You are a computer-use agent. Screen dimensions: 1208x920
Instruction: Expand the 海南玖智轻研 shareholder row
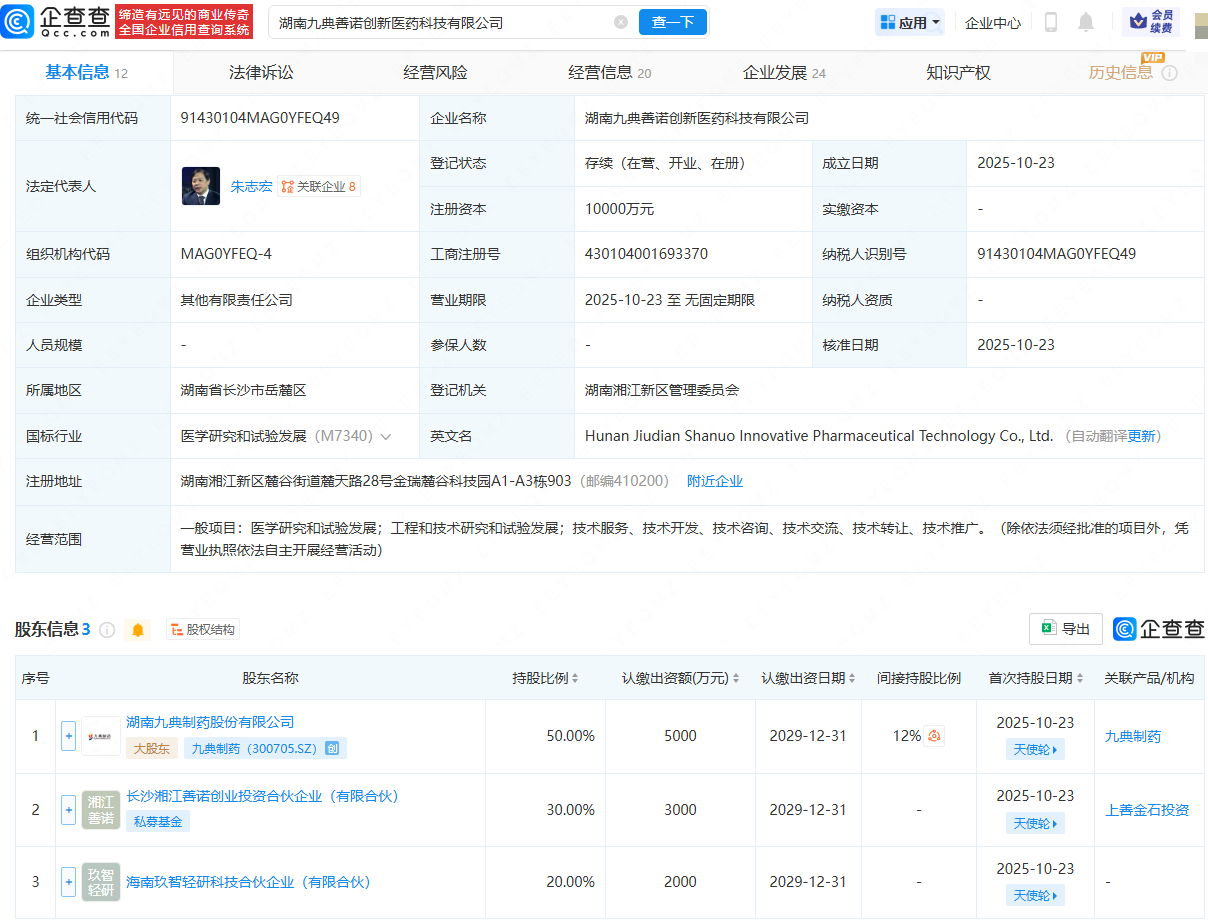[x=68, y=882]
